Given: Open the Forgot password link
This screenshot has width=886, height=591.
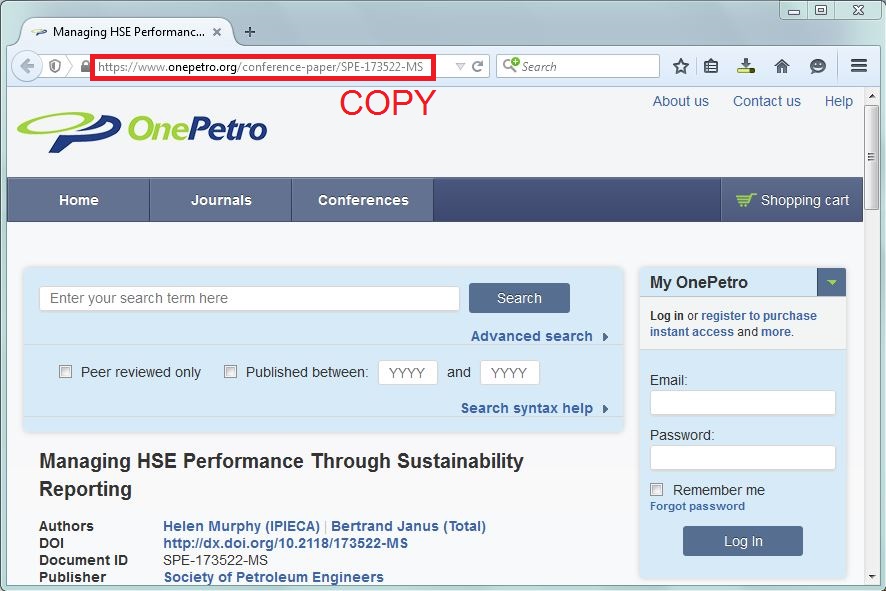Looking at the screenshot, I should pyautogui.click(x=697, y=506).
